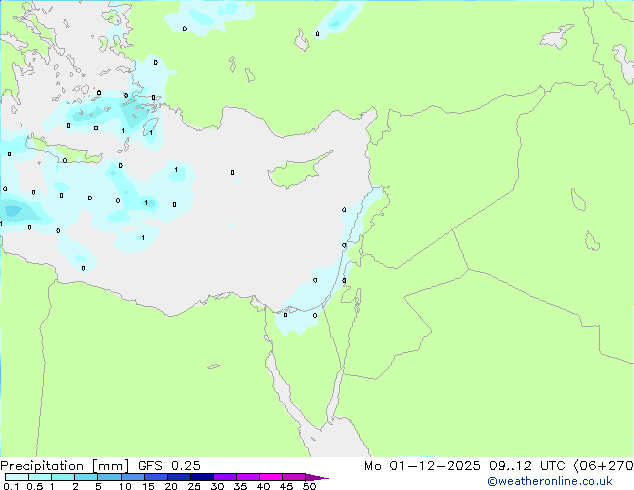Pick the 0.1–0.5 mm palest legend swatch
This screenshot has height=490, width=634.
coord(17,477)
